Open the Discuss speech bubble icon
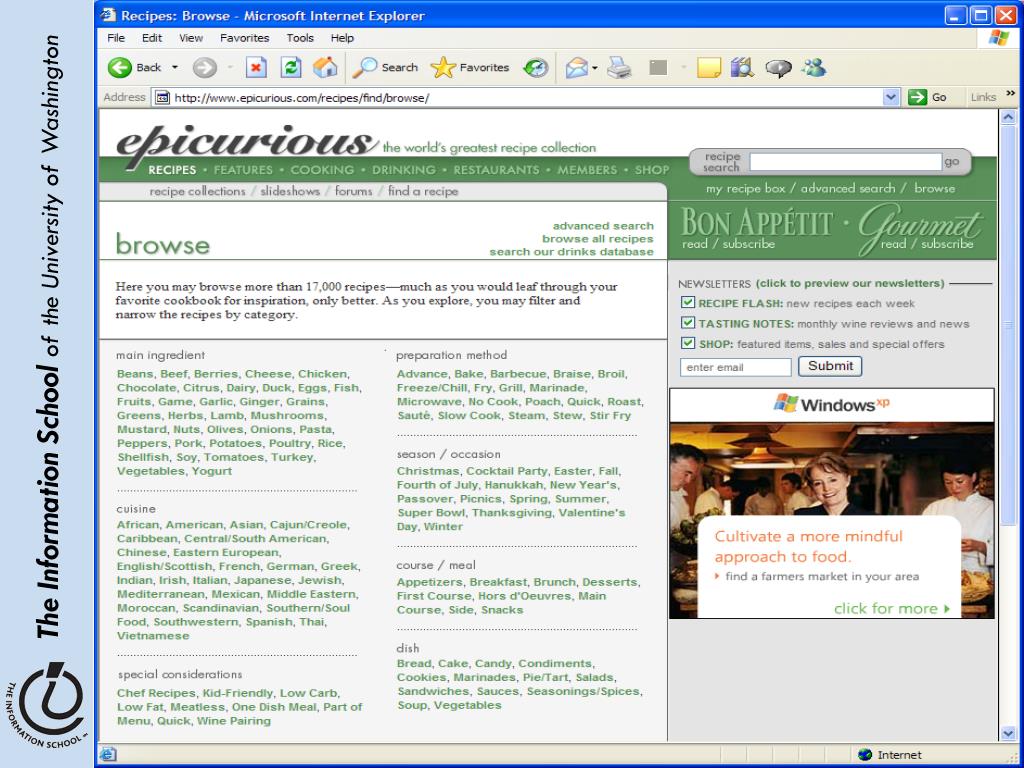The image size is (1024, 768). (x=778, y=68)
